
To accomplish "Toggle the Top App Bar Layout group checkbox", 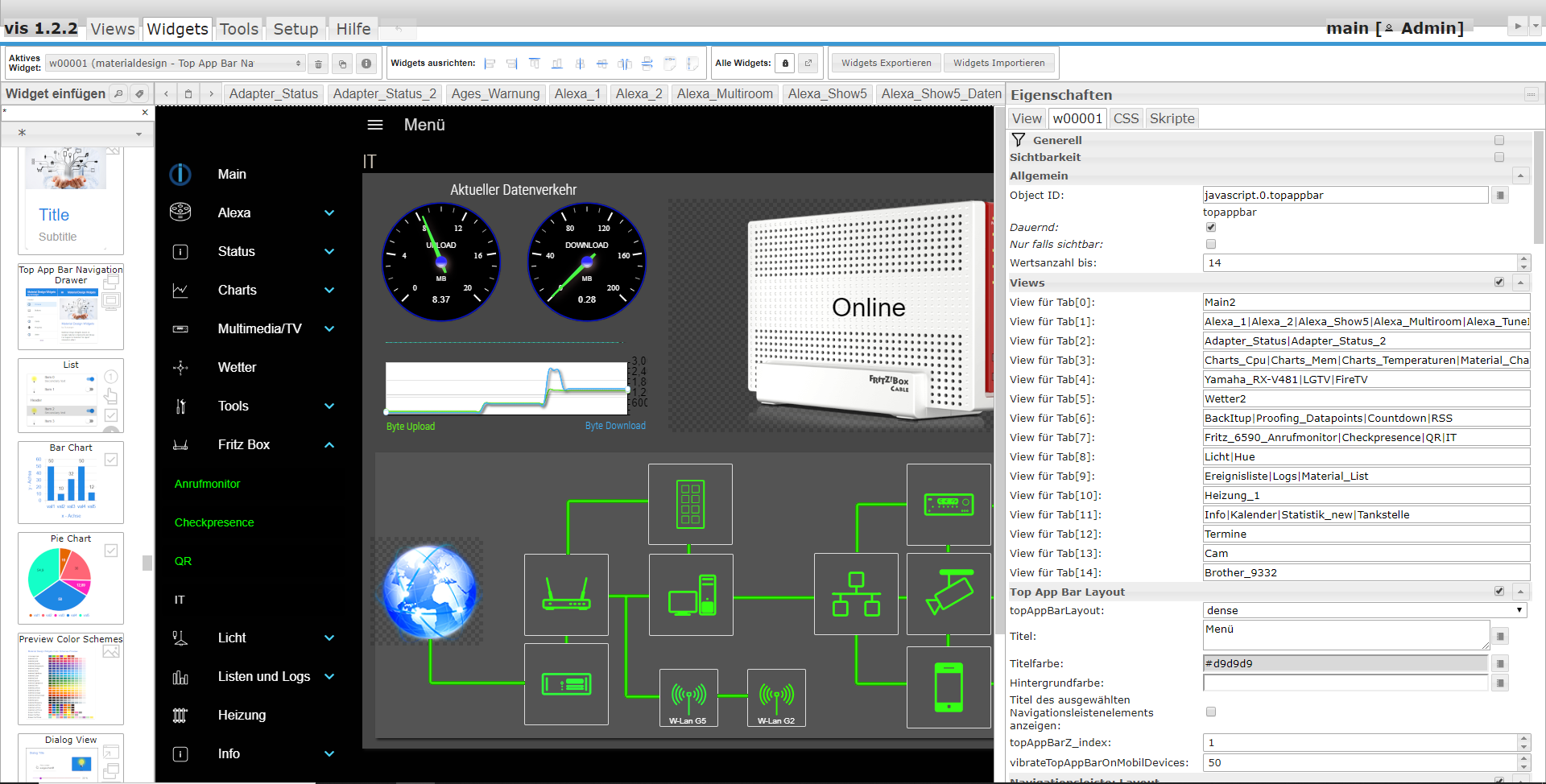I will (1499, 591).
